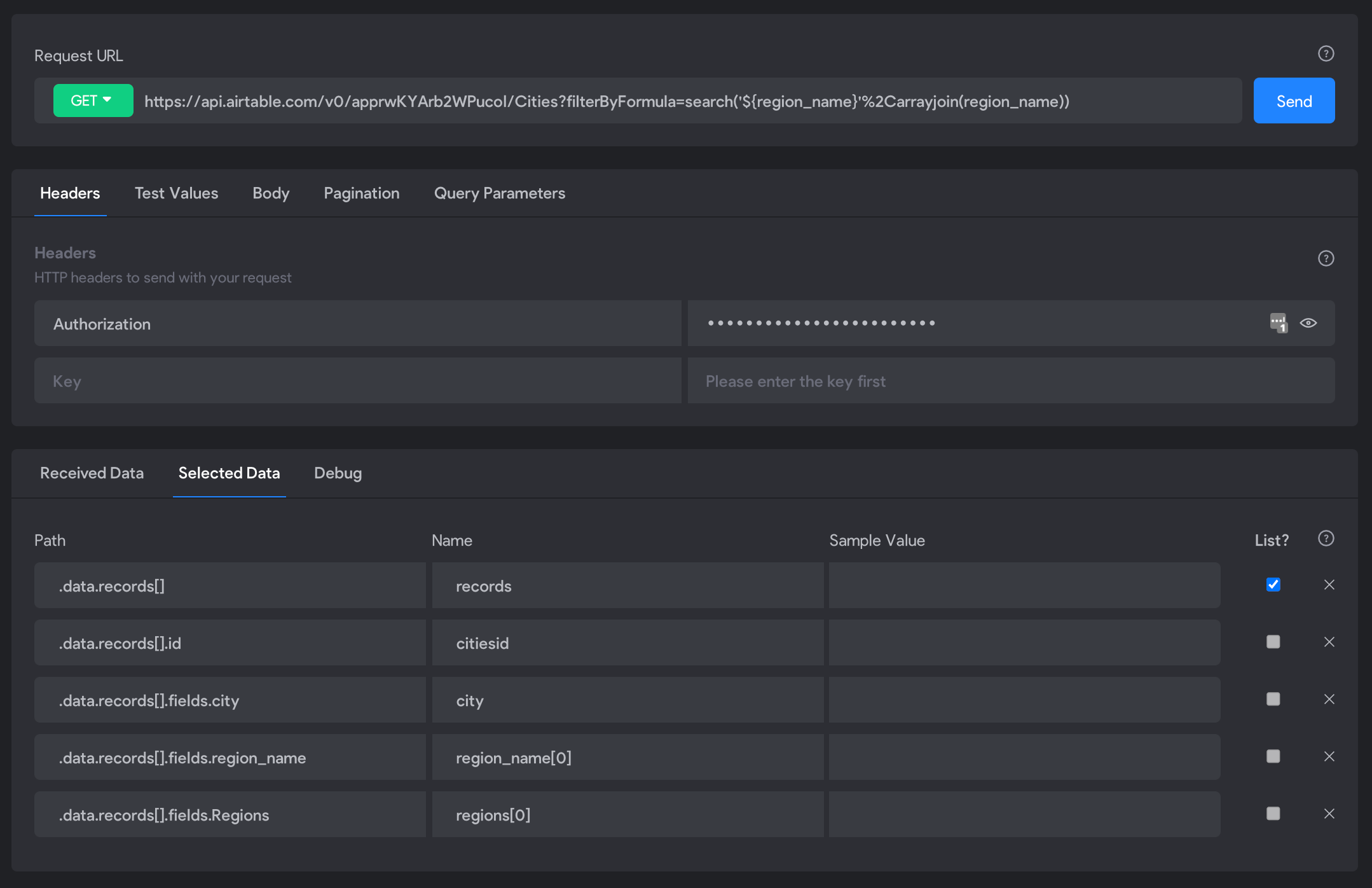Select the Selected Data tab

pyautogui.click(x=229, y=473)
